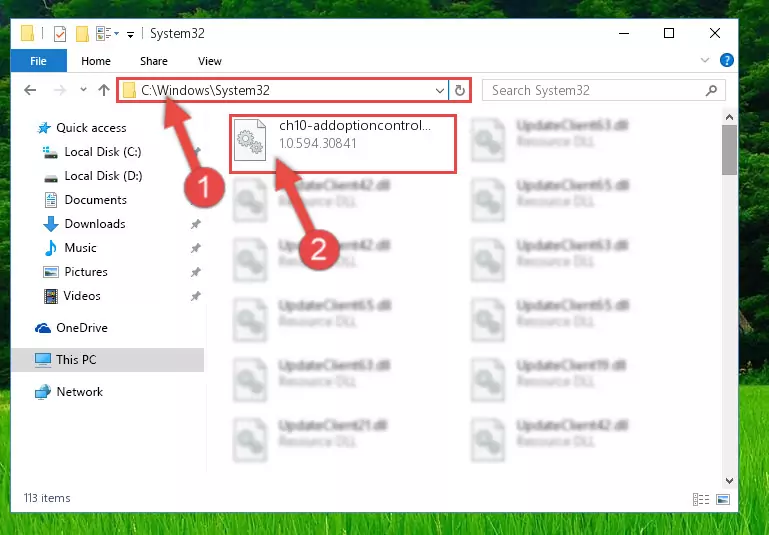Refresh the System32 folder view
769x535 pixels.
460,91
